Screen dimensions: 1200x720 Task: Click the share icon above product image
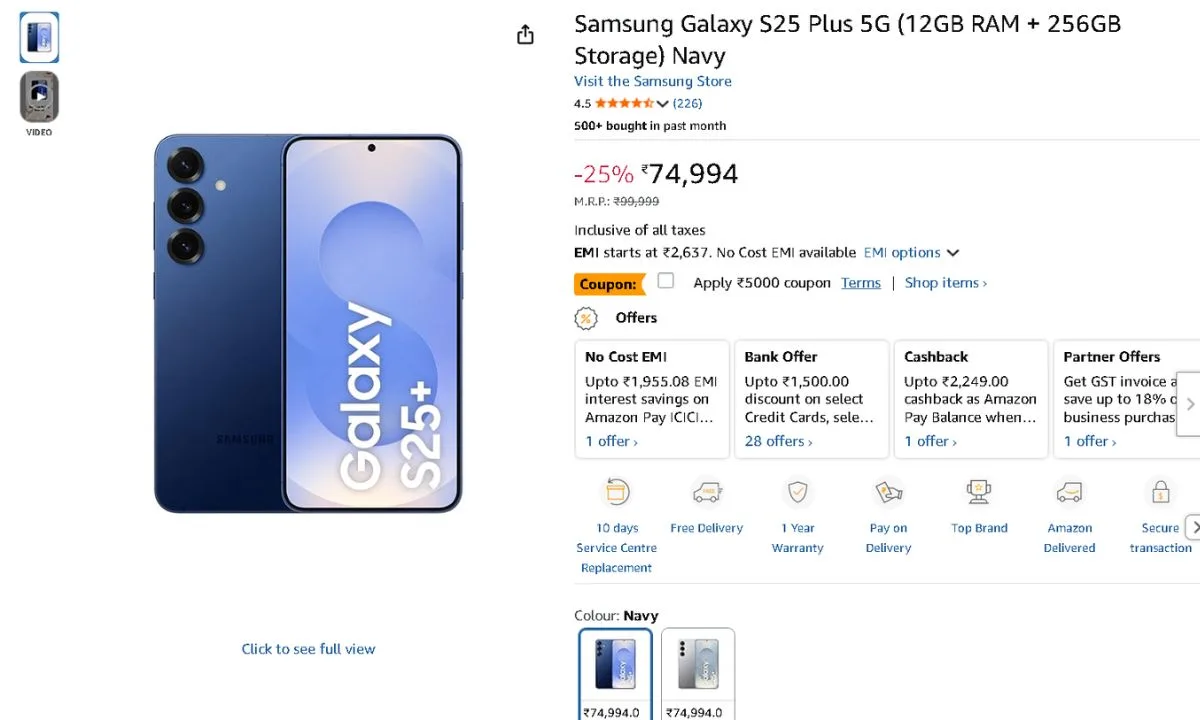tap(525, 35)
